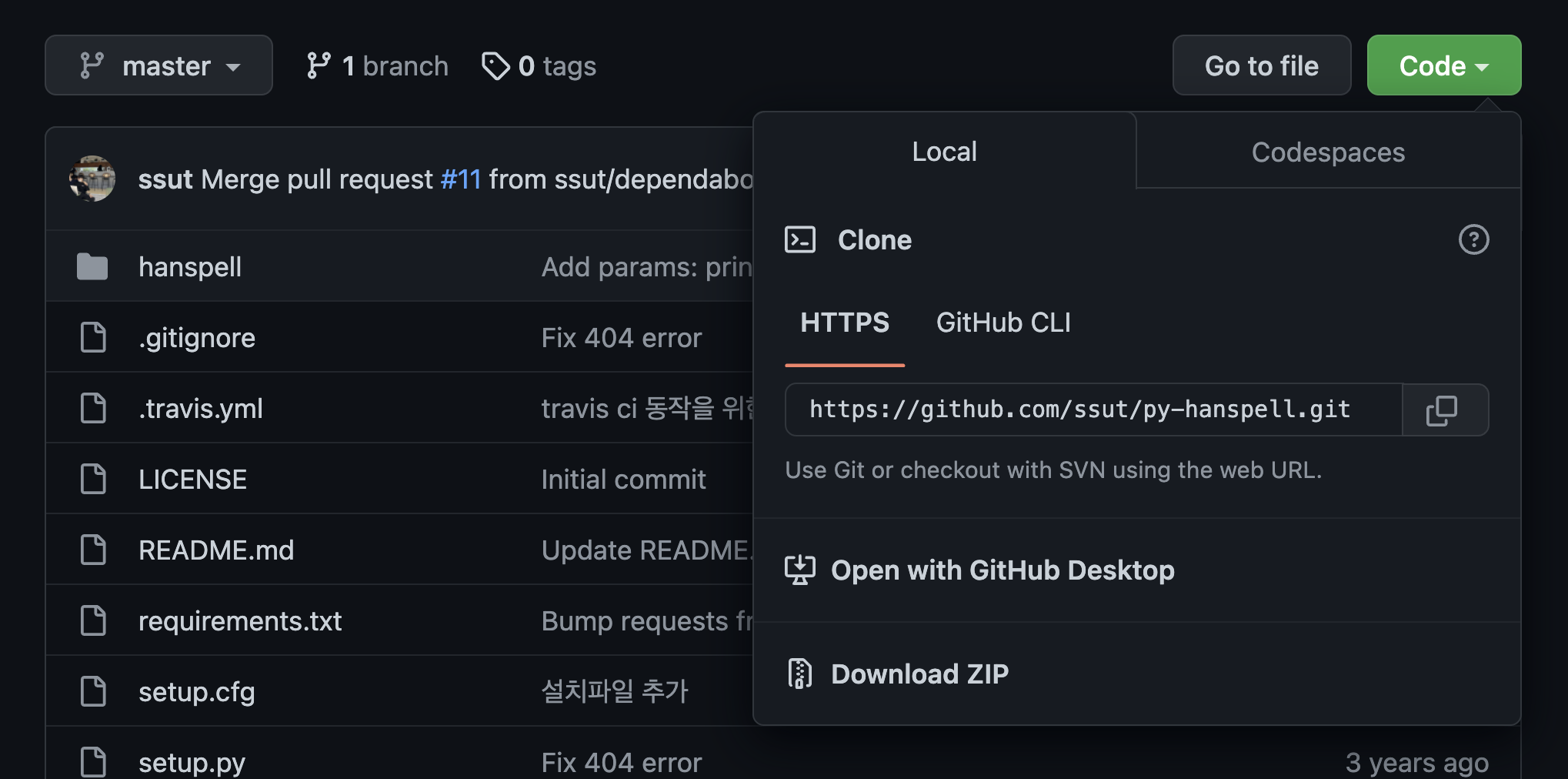Click the LICENSE file icon
Viewport: 1568px width, 779px height.
(x=93, y=480)
